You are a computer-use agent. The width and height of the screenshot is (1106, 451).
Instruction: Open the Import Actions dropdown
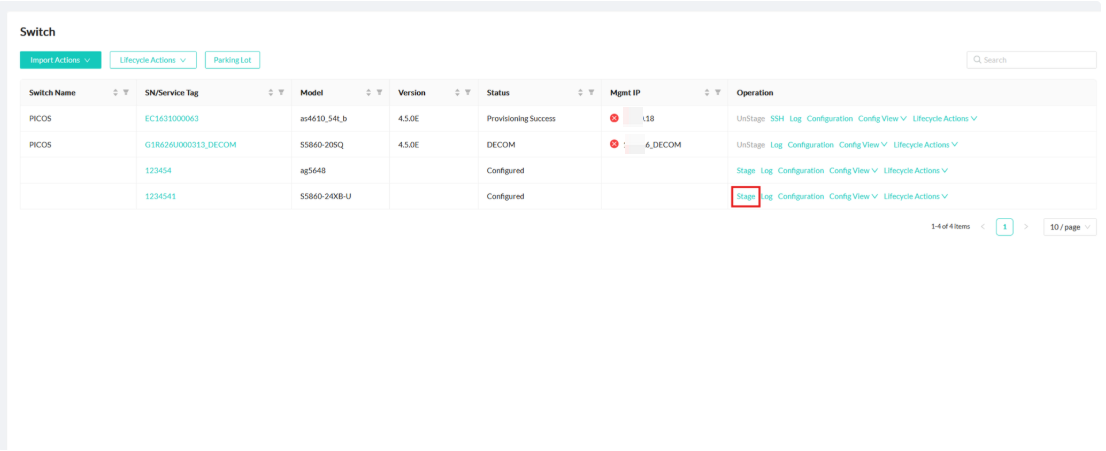[x=60, y=60]
